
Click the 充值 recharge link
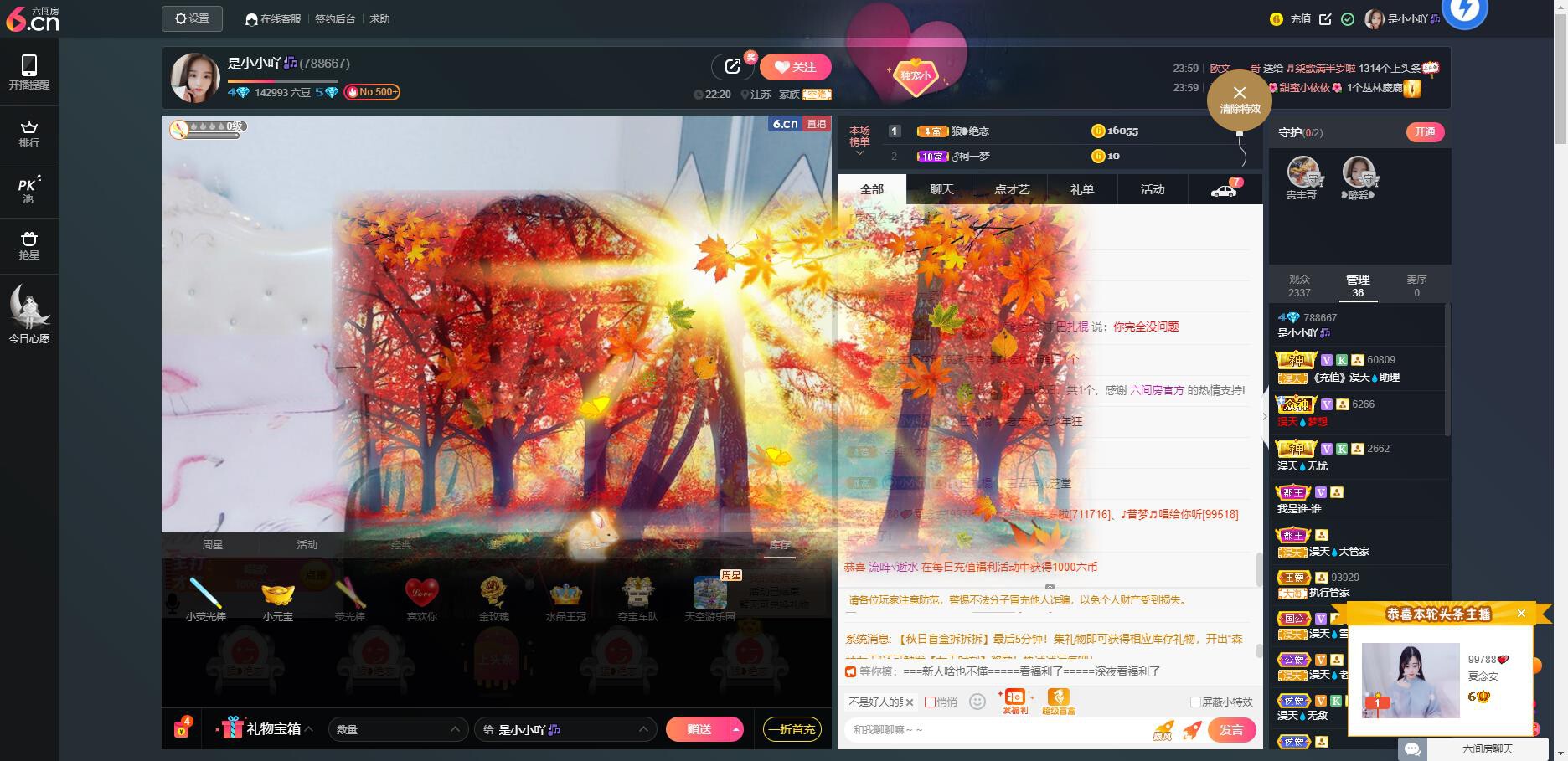1300,19
